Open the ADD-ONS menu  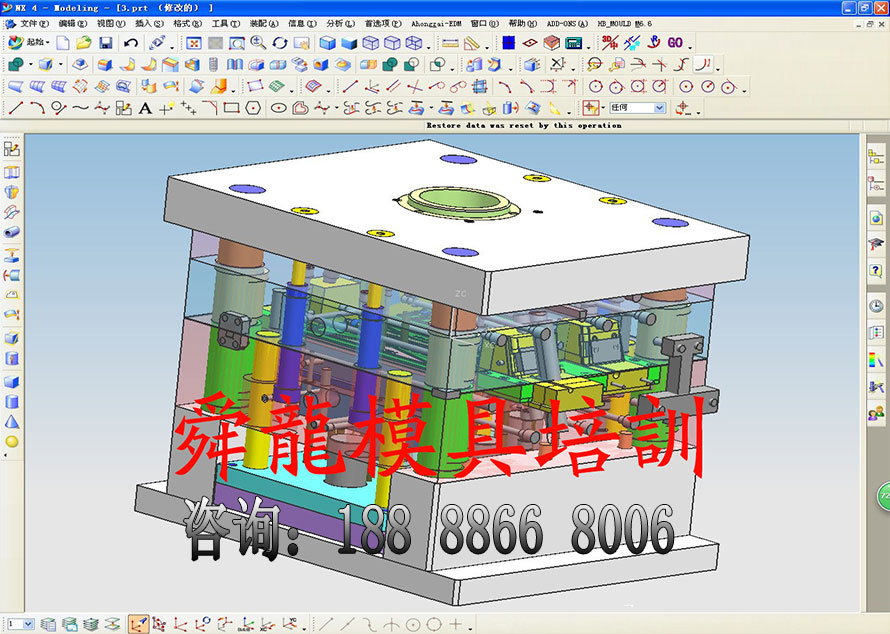click(x=567, y=22)
